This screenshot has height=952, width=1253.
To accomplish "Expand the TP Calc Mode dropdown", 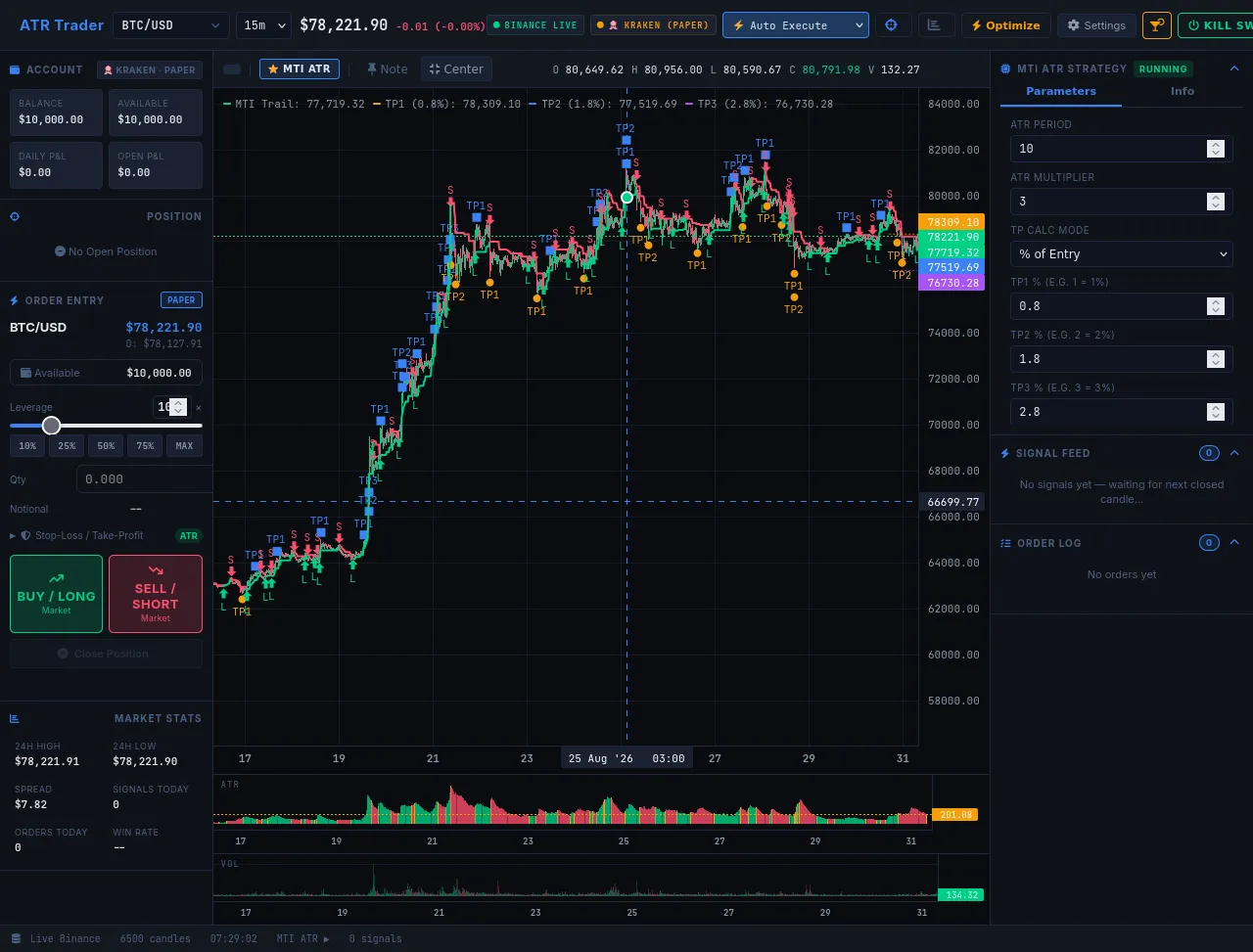I will [1121, 254].
